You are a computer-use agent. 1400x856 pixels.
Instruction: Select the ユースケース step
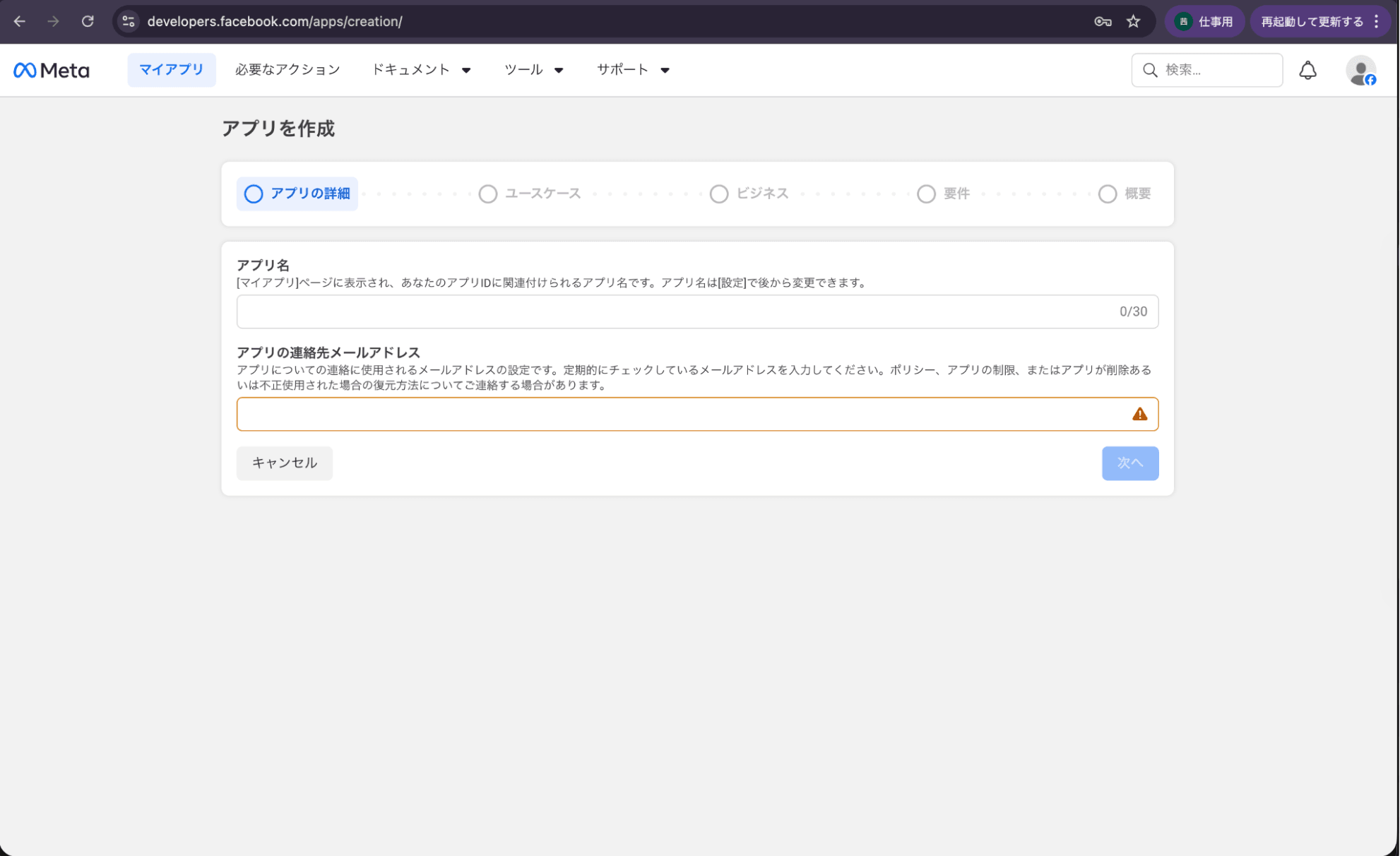pyautogui.click(x=530, y=194)
